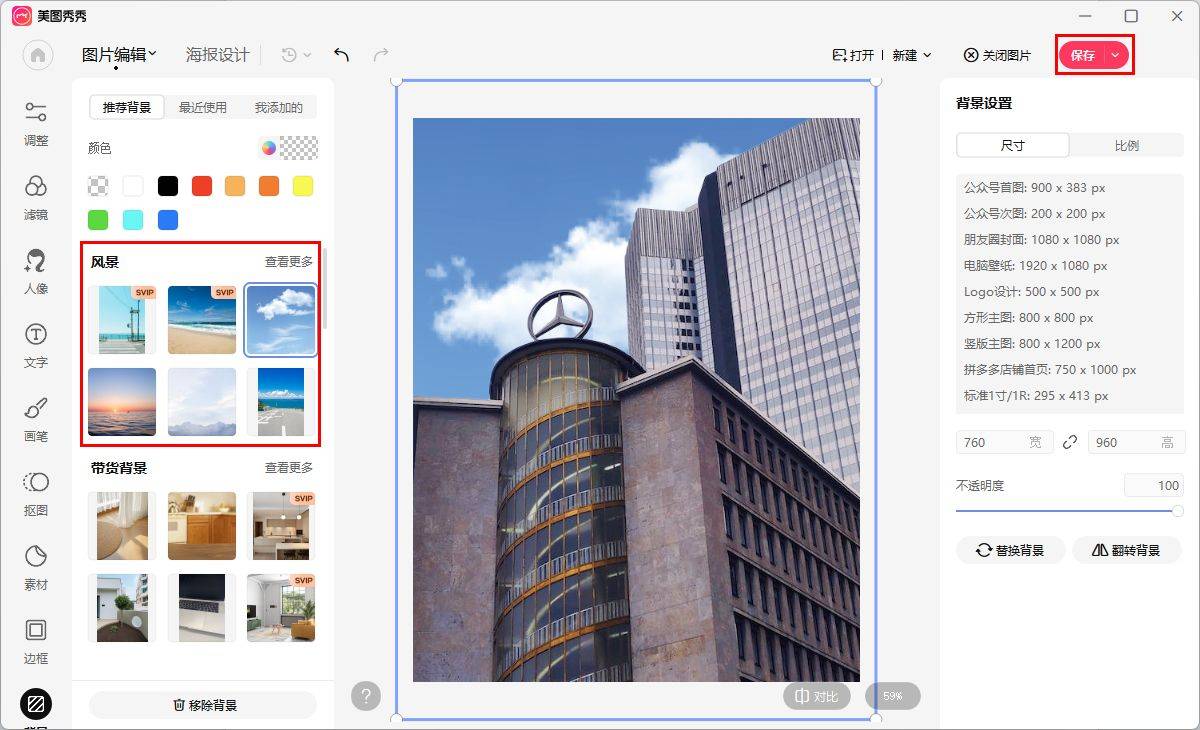This screenshot has width=1200, height=730.
Task: Toggle the width-height link lock icon
Action: [1070, 442]
